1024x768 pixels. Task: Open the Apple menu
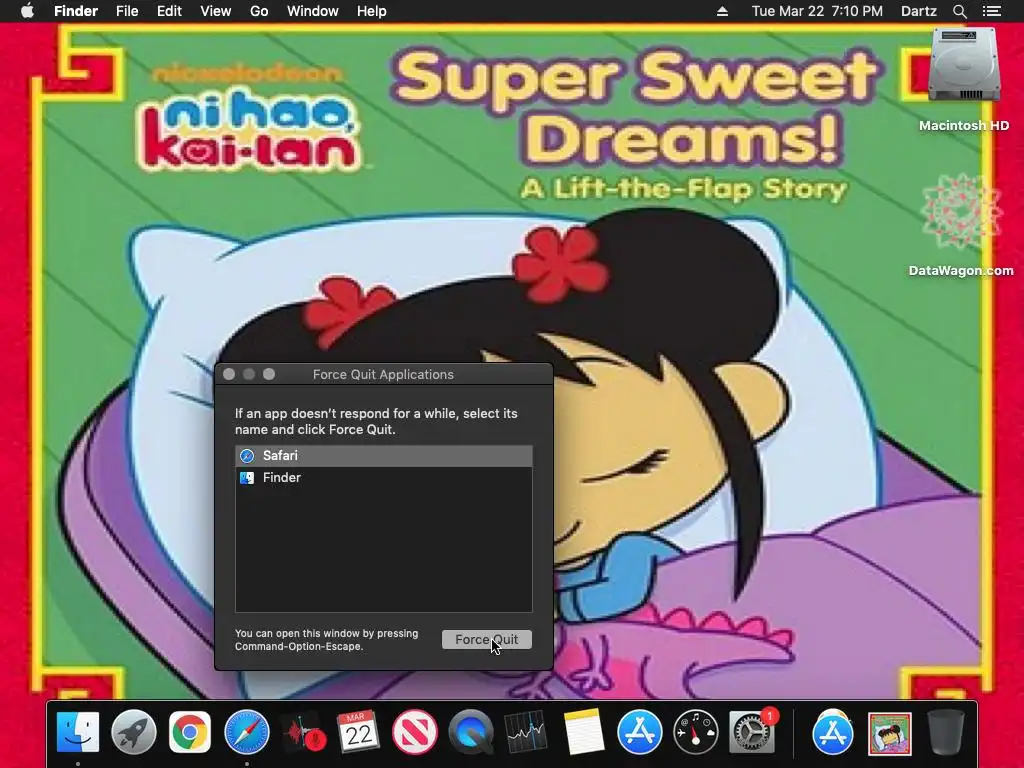[27, 11]
